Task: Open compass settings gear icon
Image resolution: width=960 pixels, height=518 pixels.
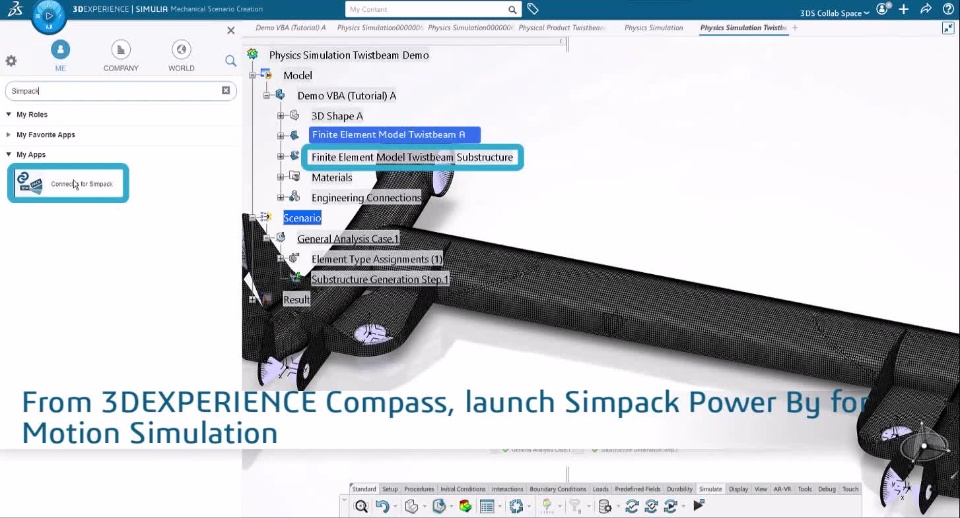Action: click(x=11, y=61)
